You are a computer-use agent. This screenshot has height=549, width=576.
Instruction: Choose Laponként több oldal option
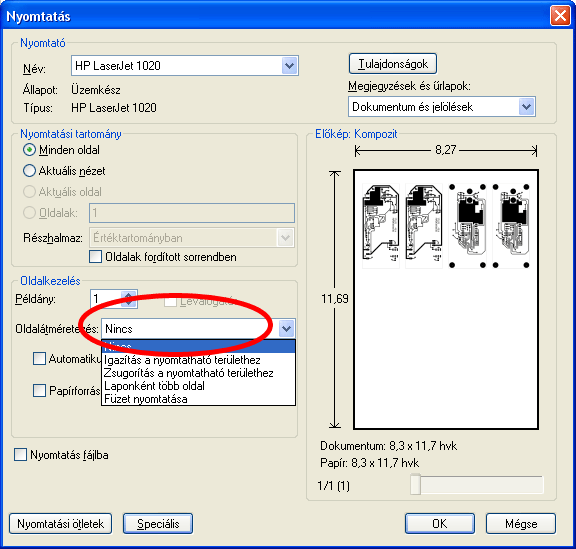[x=198, y=386]
